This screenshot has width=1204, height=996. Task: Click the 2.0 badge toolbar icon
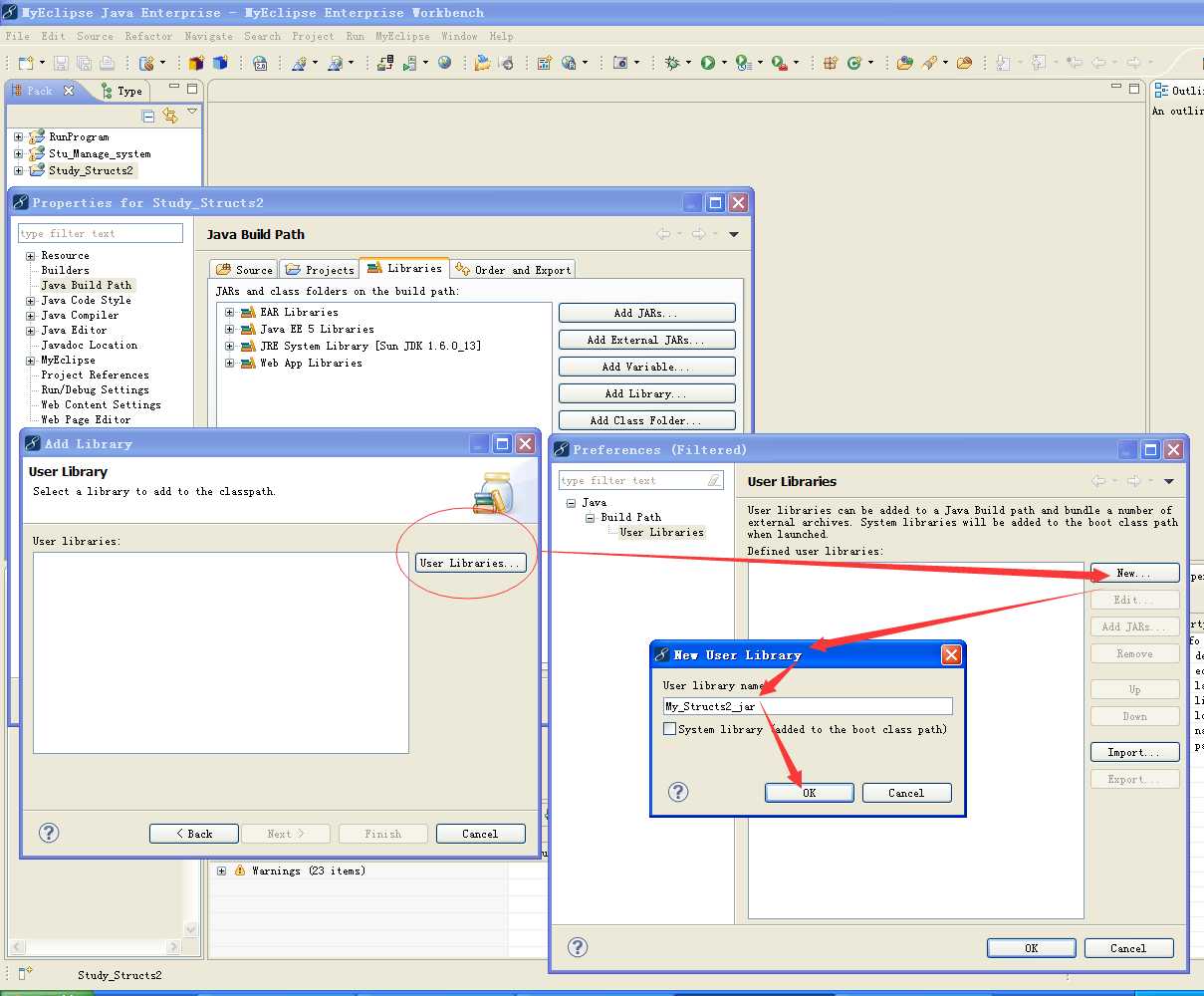pyautogui.click(x=260, y=63)
